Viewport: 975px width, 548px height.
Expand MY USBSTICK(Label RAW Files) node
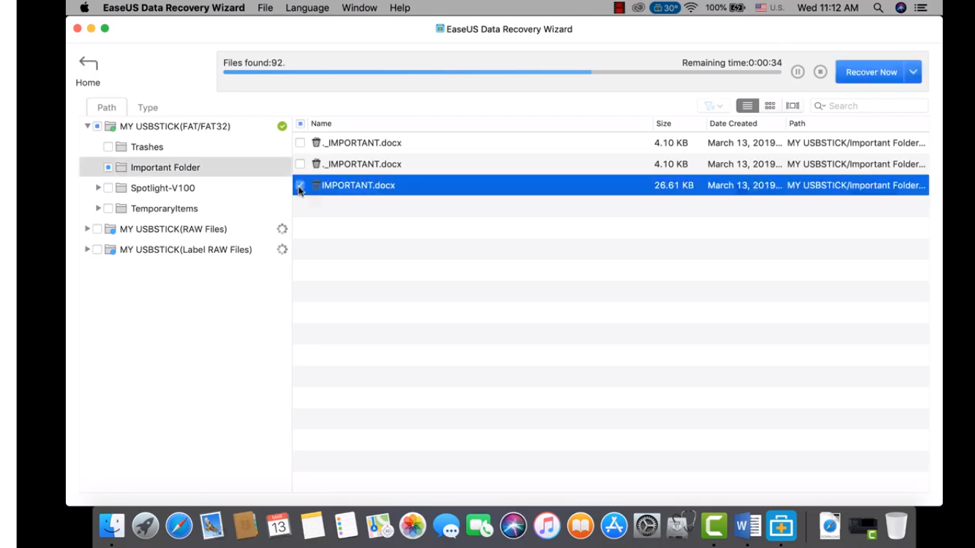click(88, 249)
